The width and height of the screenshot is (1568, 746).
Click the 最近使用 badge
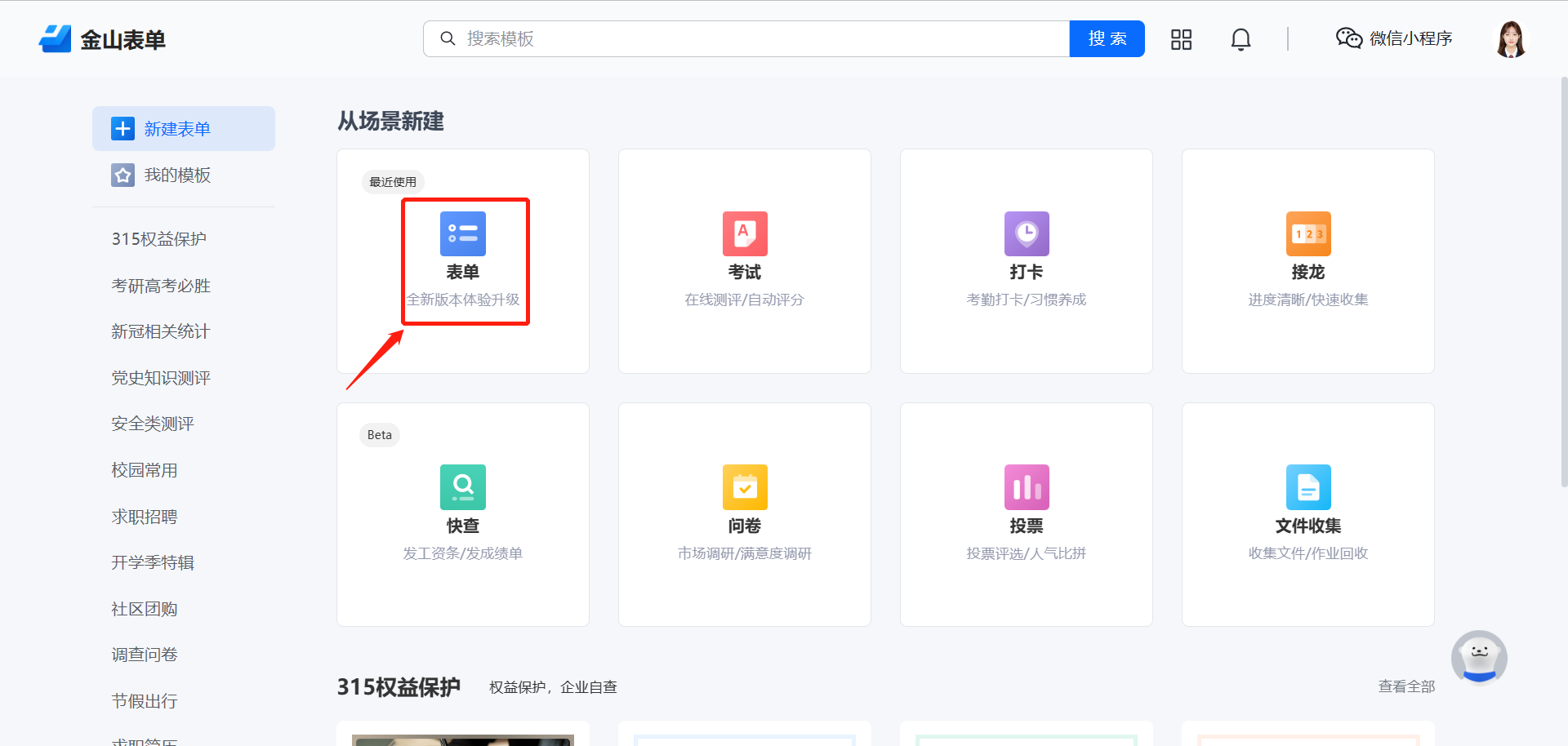coord(393,181)
